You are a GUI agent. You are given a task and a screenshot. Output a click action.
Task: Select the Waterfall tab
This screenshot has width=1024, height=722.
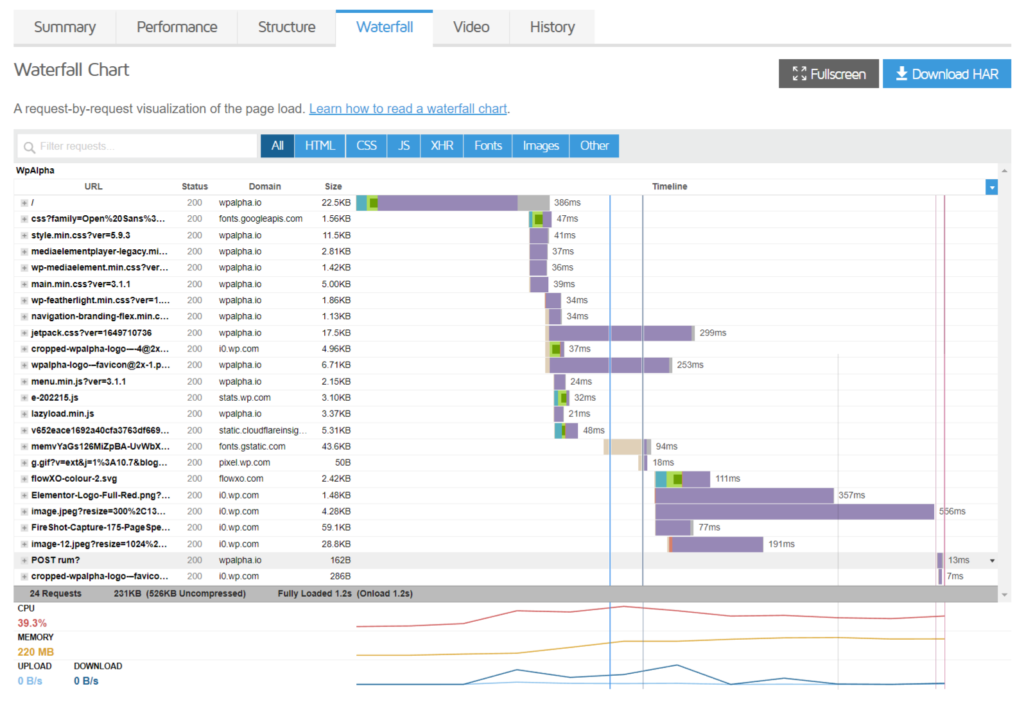[x=385, y=27]
